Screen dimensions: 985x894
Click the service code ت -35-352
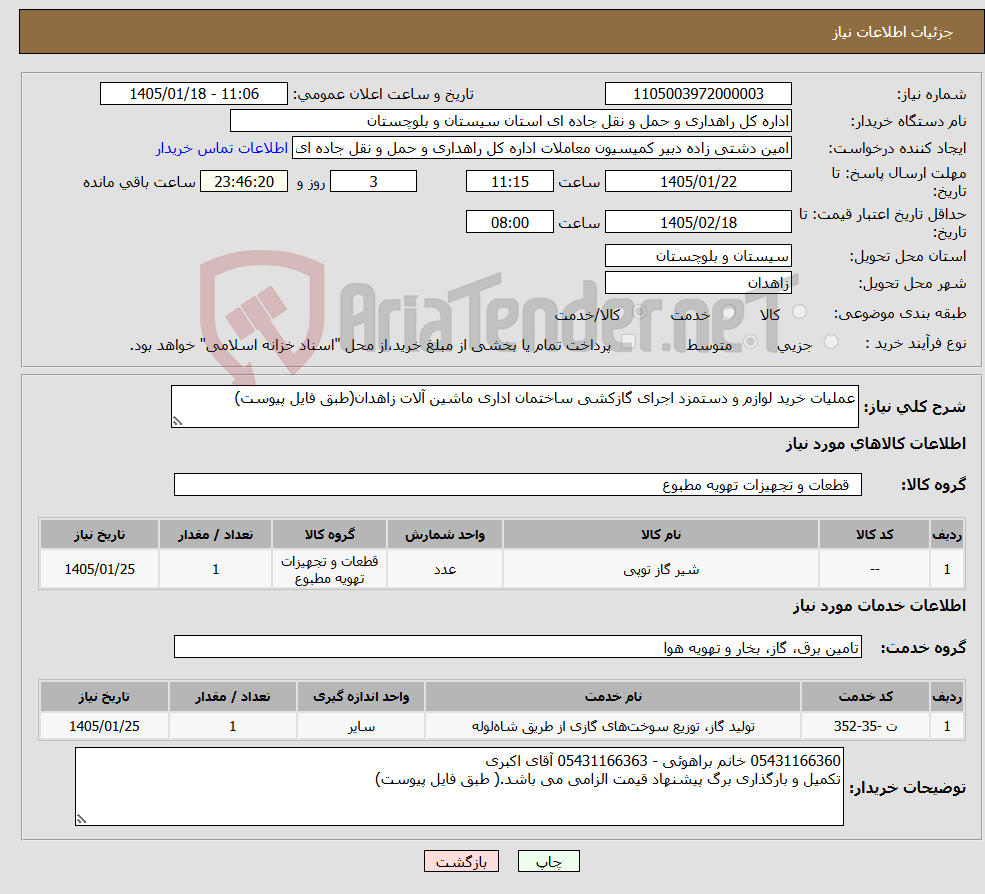pos(865,726)
